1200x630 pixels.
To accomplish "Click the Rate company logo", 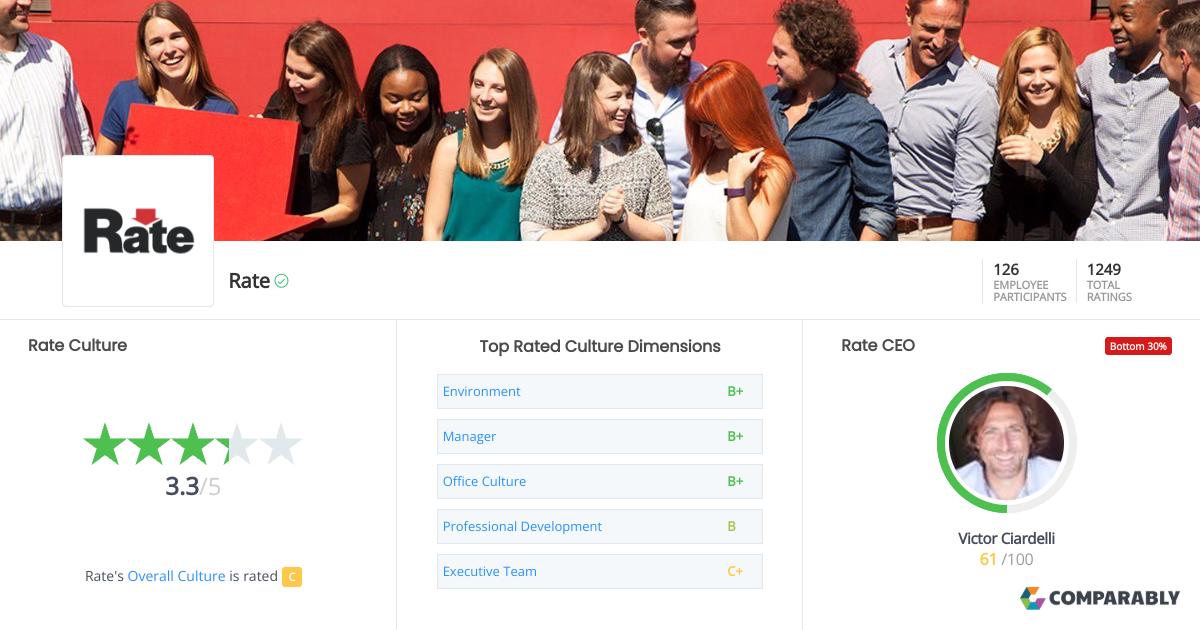I will 137,230.
